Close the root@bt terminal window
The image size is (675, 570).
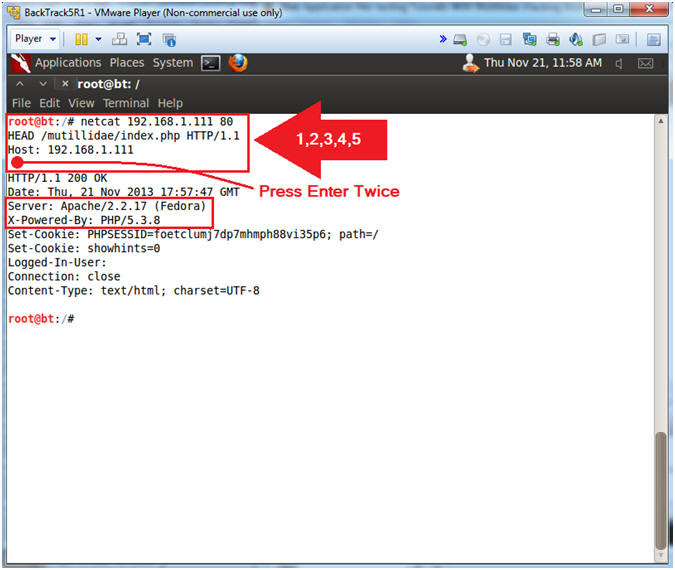[65, 84]
